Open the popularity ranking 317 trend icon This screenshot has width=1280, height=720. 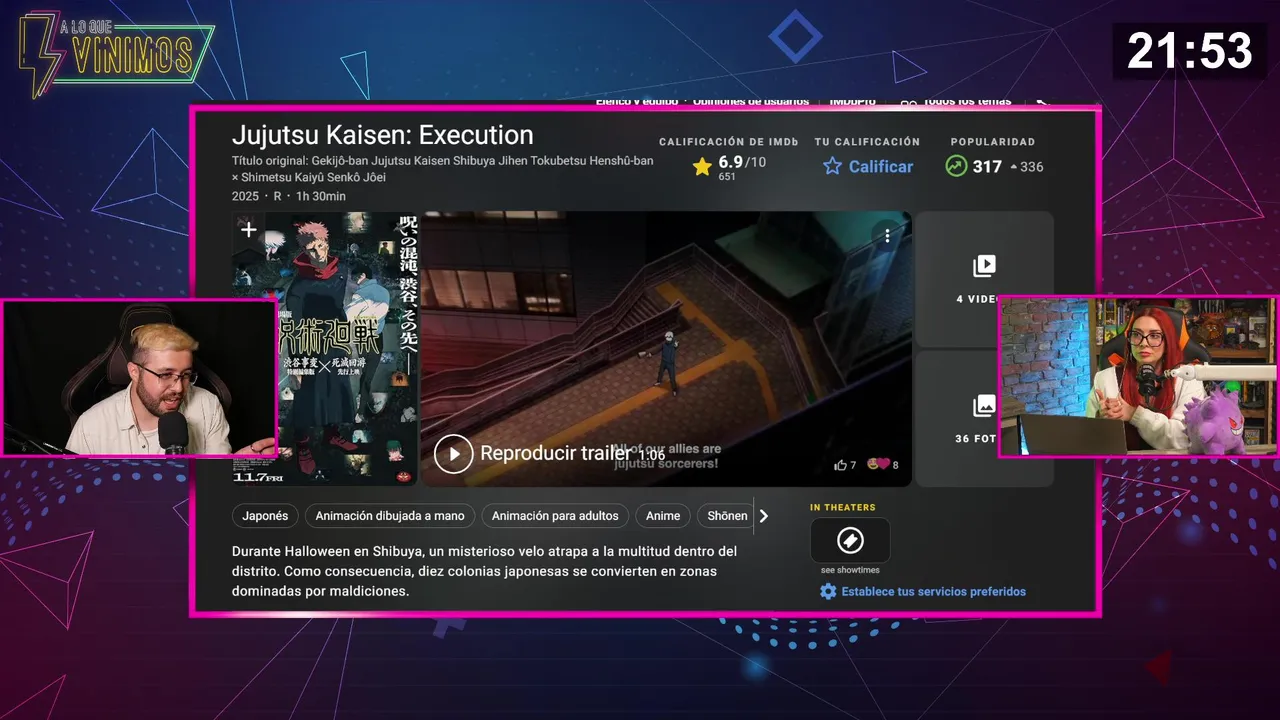point(956,166)
